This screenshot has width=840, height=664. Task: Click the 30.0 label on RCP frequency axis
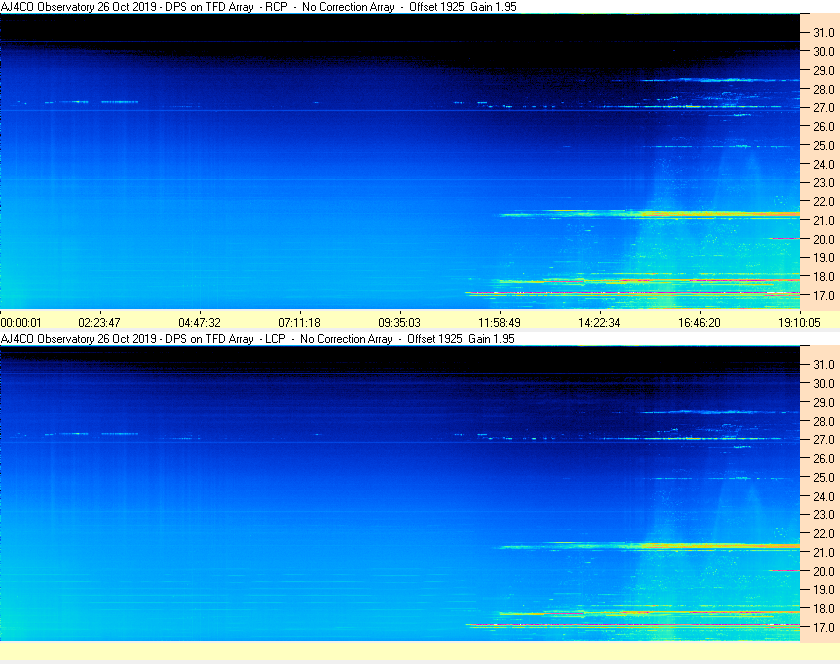coord(824,51)
